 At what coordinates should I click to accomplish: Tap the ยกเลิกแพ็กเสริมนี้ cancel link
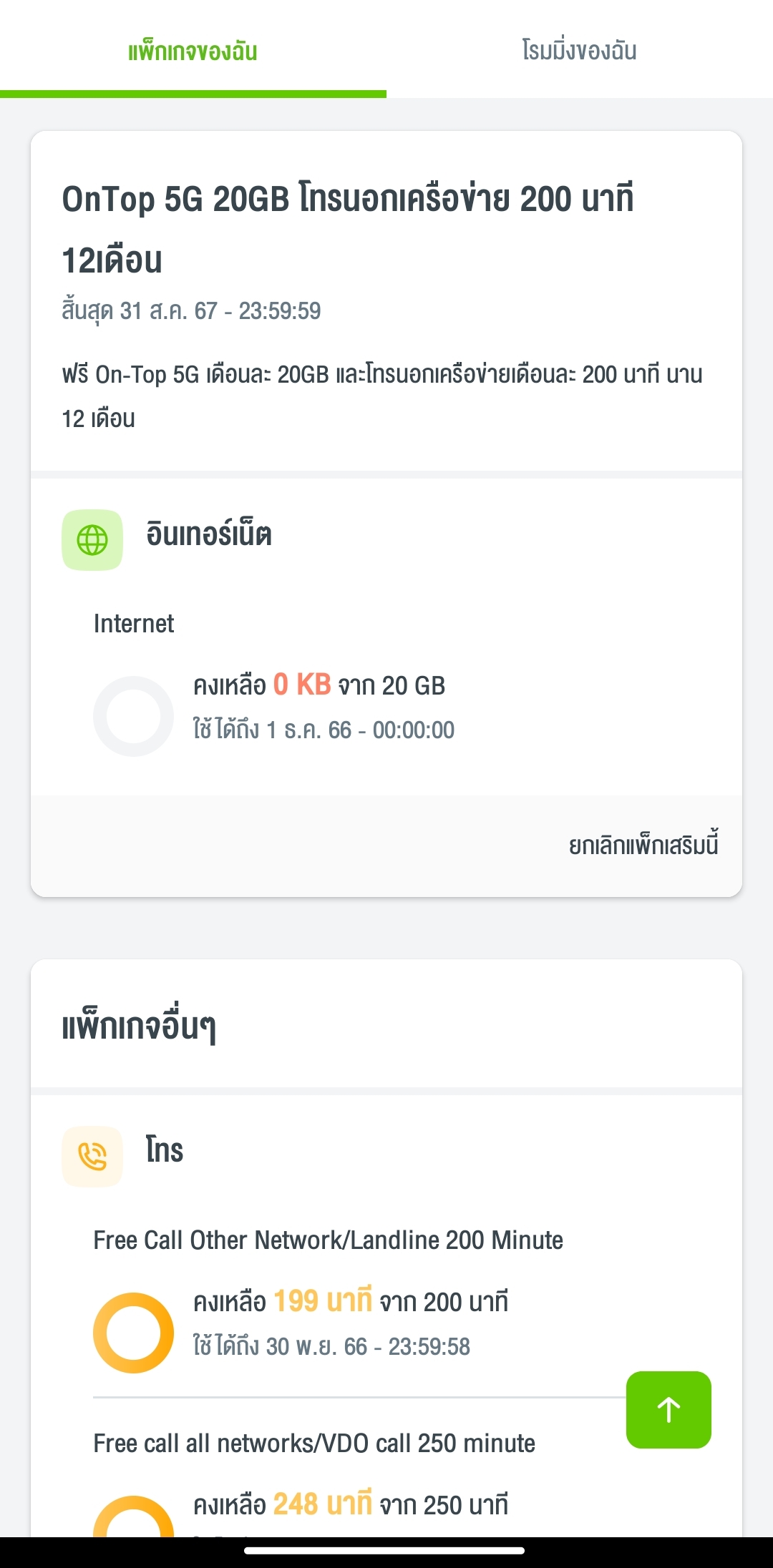(x=643, y=846)
